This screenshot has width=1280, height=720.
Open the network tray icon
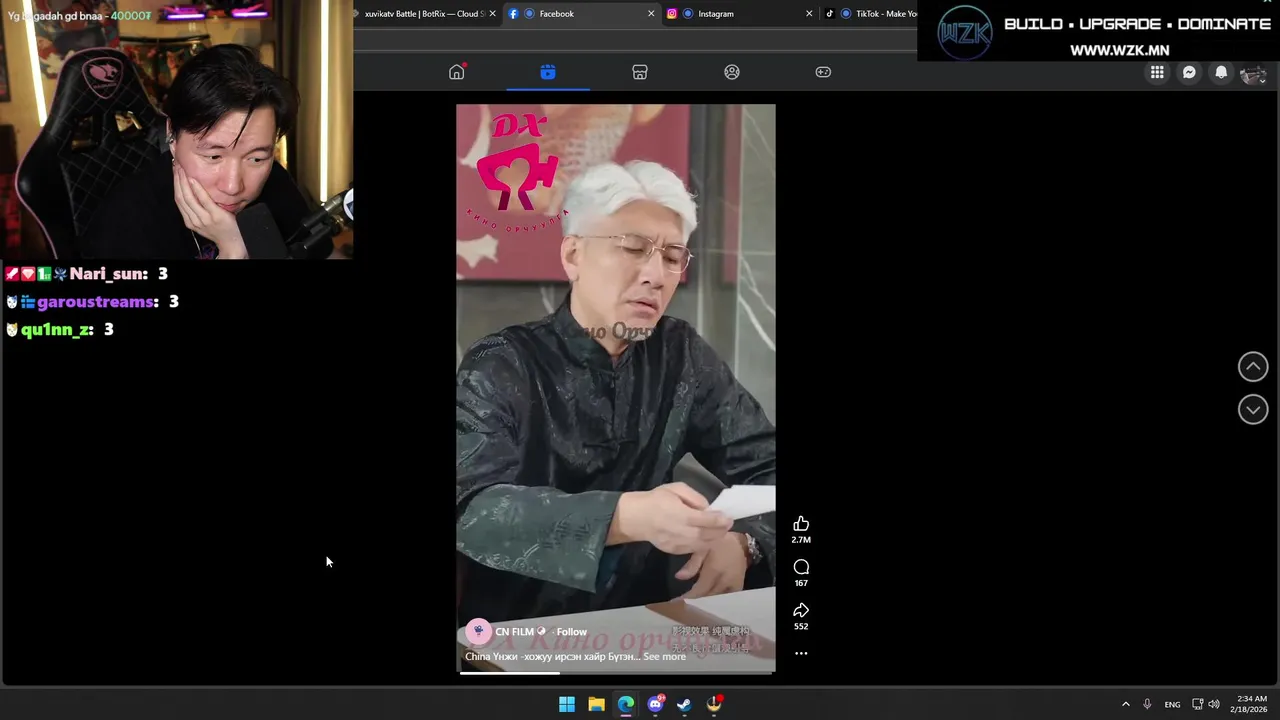[x=1198, y=704]
